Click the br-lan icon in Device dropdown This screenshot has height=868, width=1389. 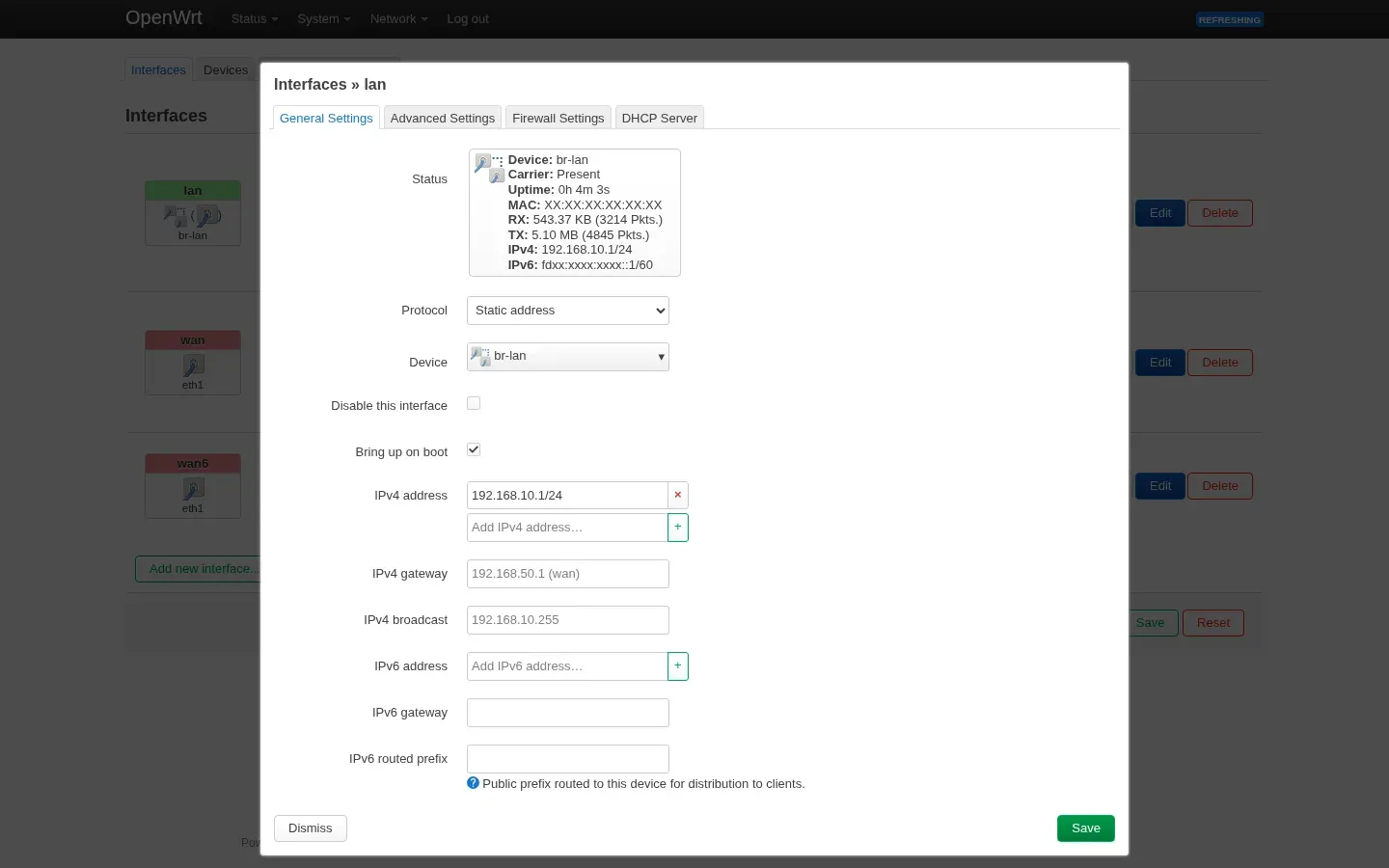click(x=479, y=356)
